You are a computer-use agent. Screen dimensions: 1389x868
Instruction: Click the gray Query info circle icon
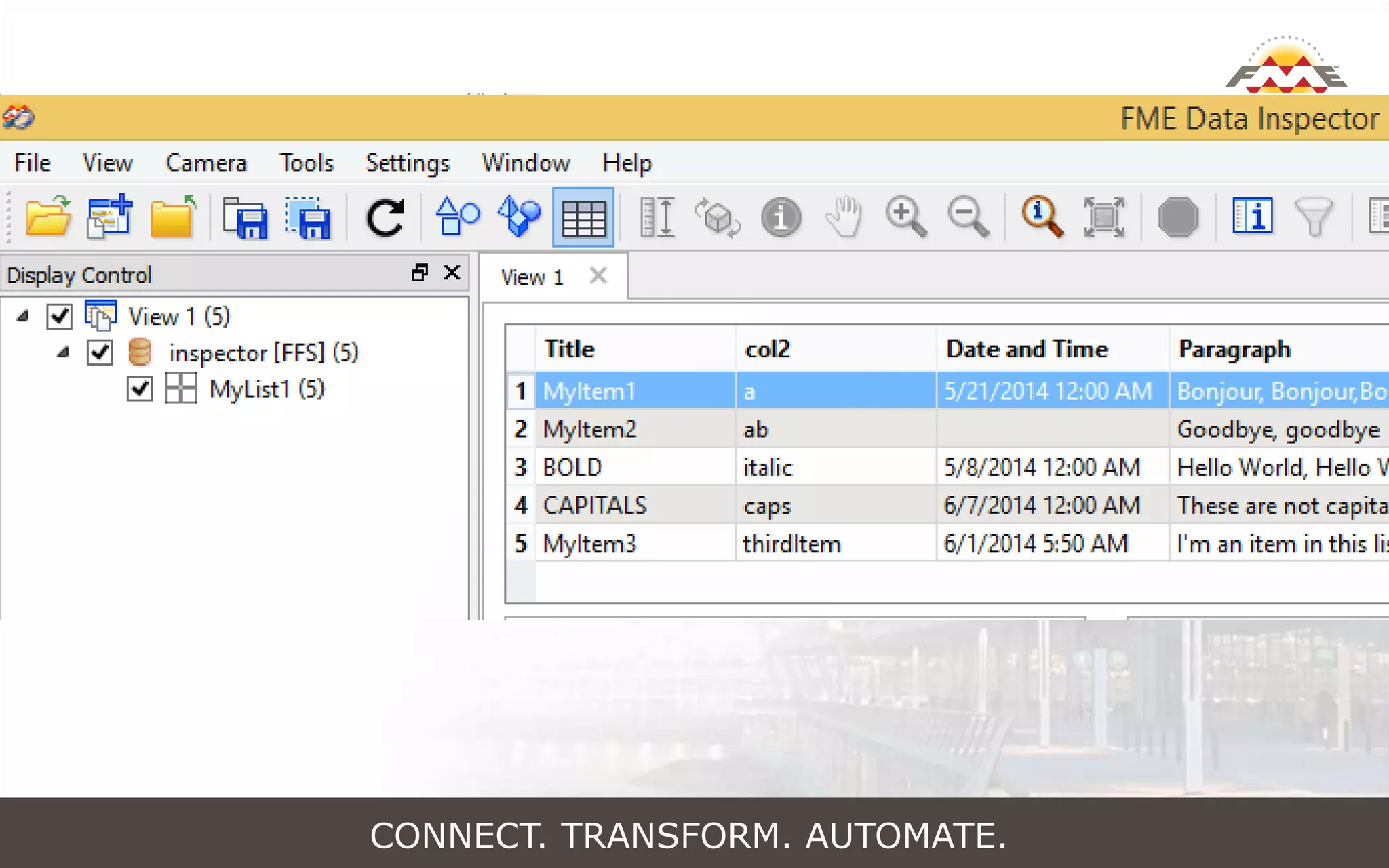pyautogui.click(x=781, y=218)
